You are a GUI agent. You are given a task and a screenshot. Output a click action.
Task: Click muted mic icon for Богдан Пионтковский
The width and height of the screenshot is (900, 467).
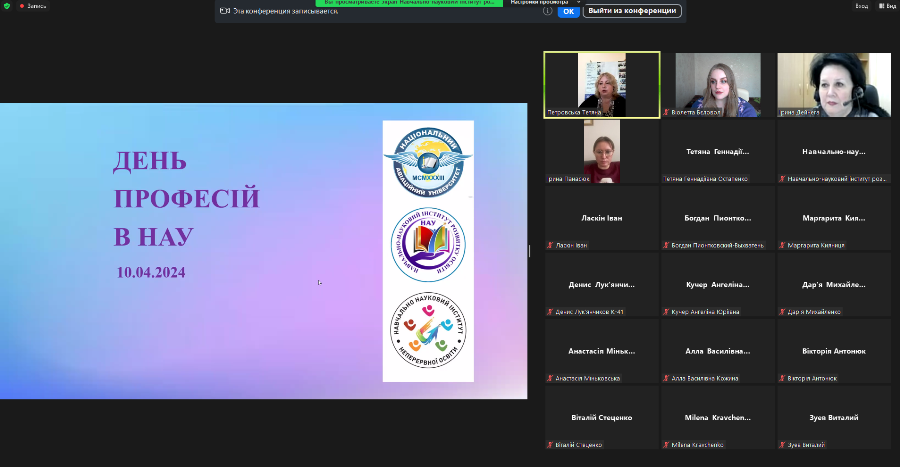pyautogui.click(x=666, y=246)
